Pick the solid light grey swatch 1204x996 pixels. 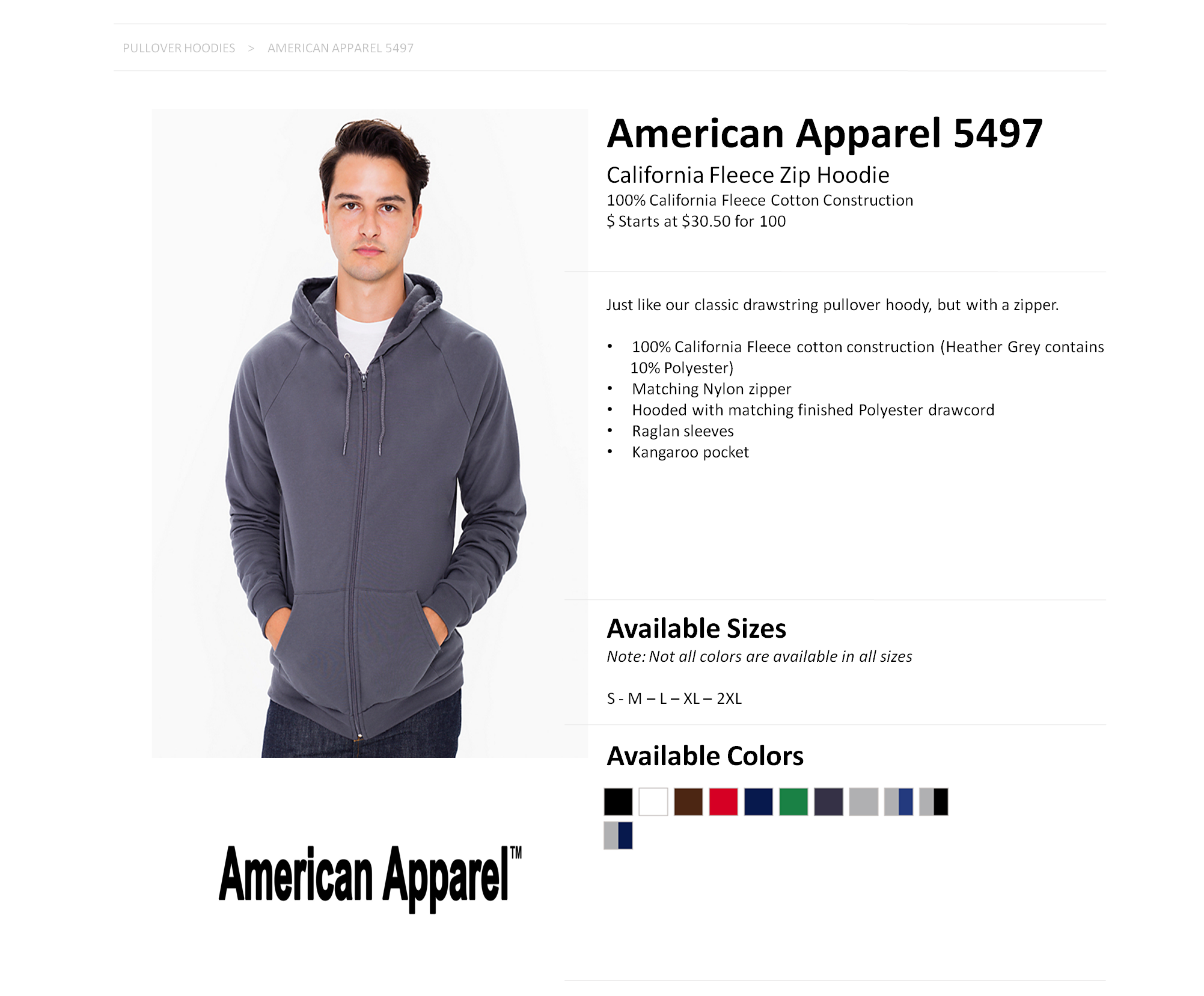[x=863, y=801]
